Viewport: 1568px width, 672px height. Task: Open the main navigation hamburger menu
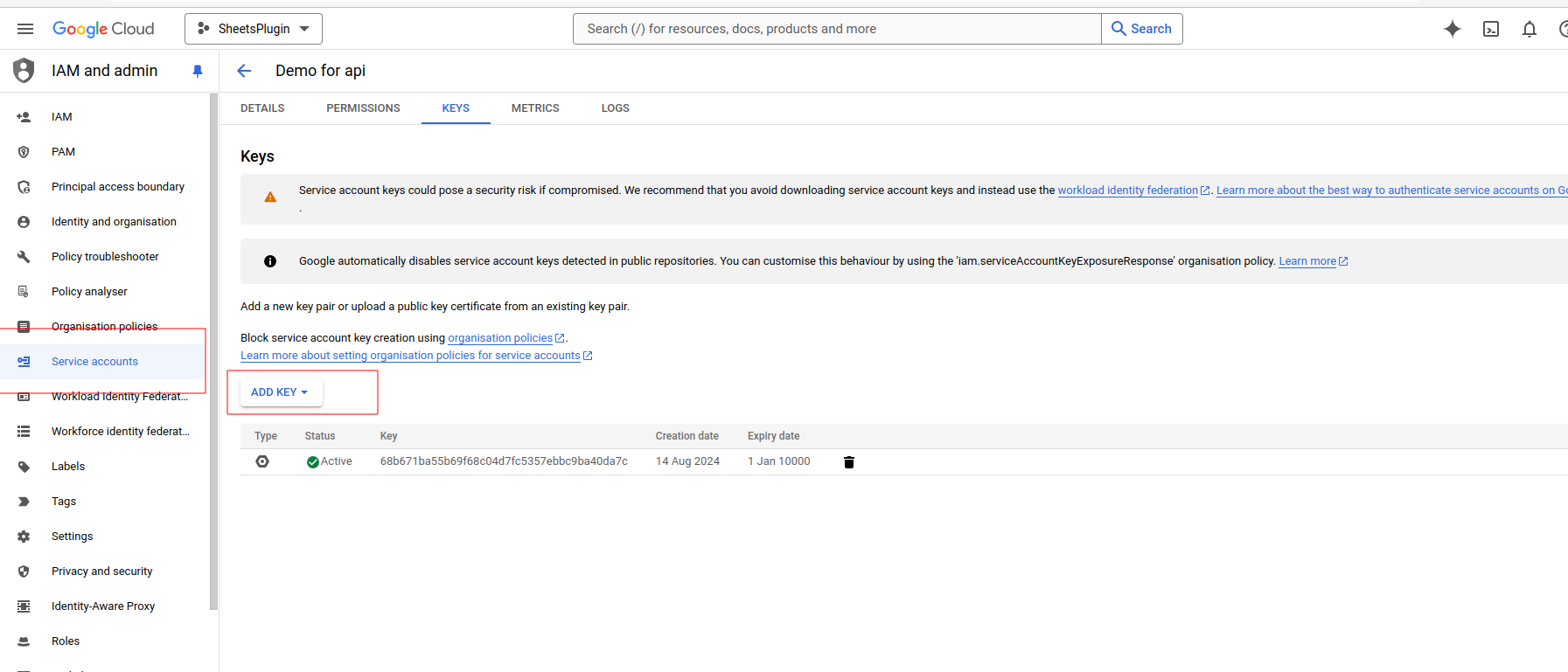(25, 29)
